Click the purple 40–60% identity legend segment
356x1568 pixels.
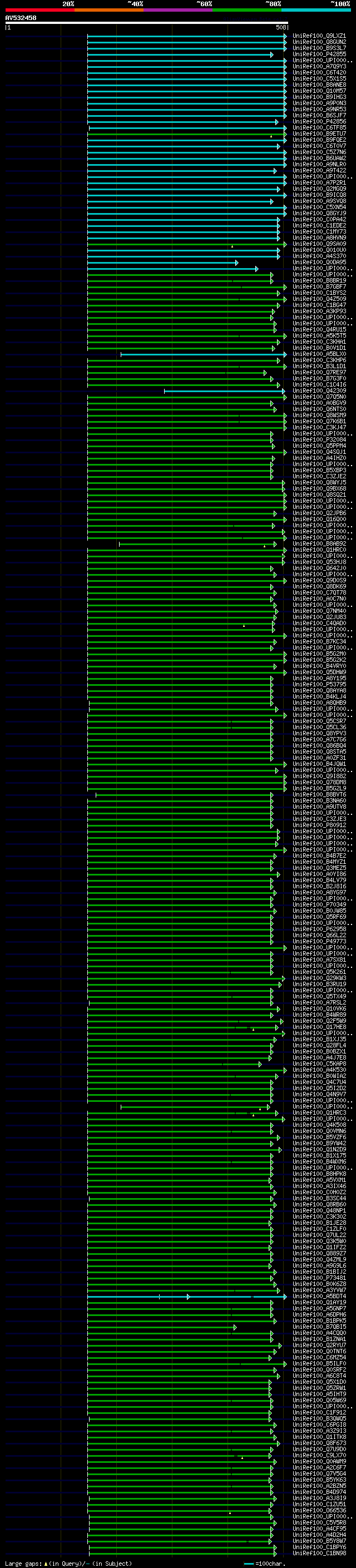pos(177,10)
